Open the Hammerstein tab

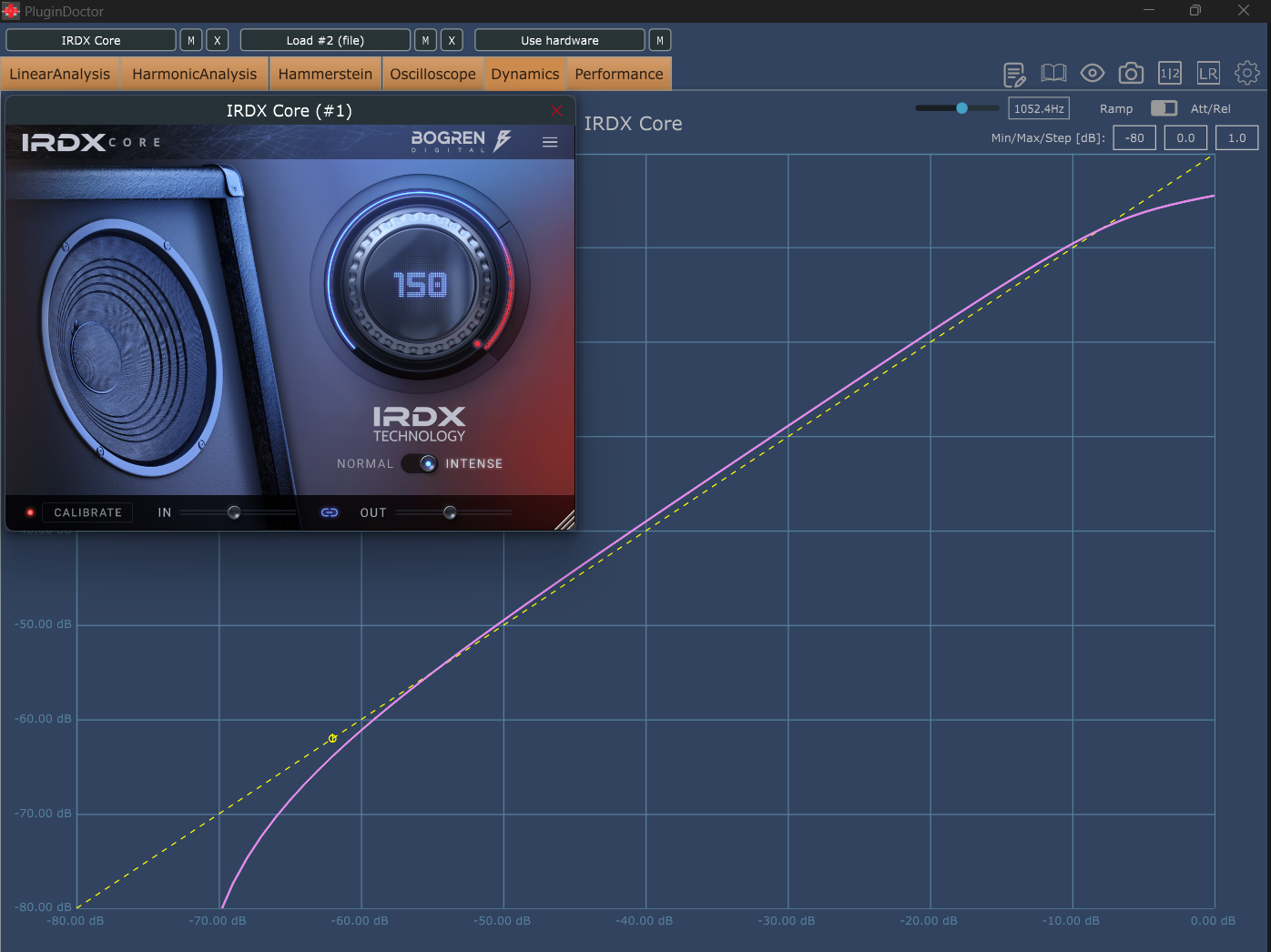point(325,74)
